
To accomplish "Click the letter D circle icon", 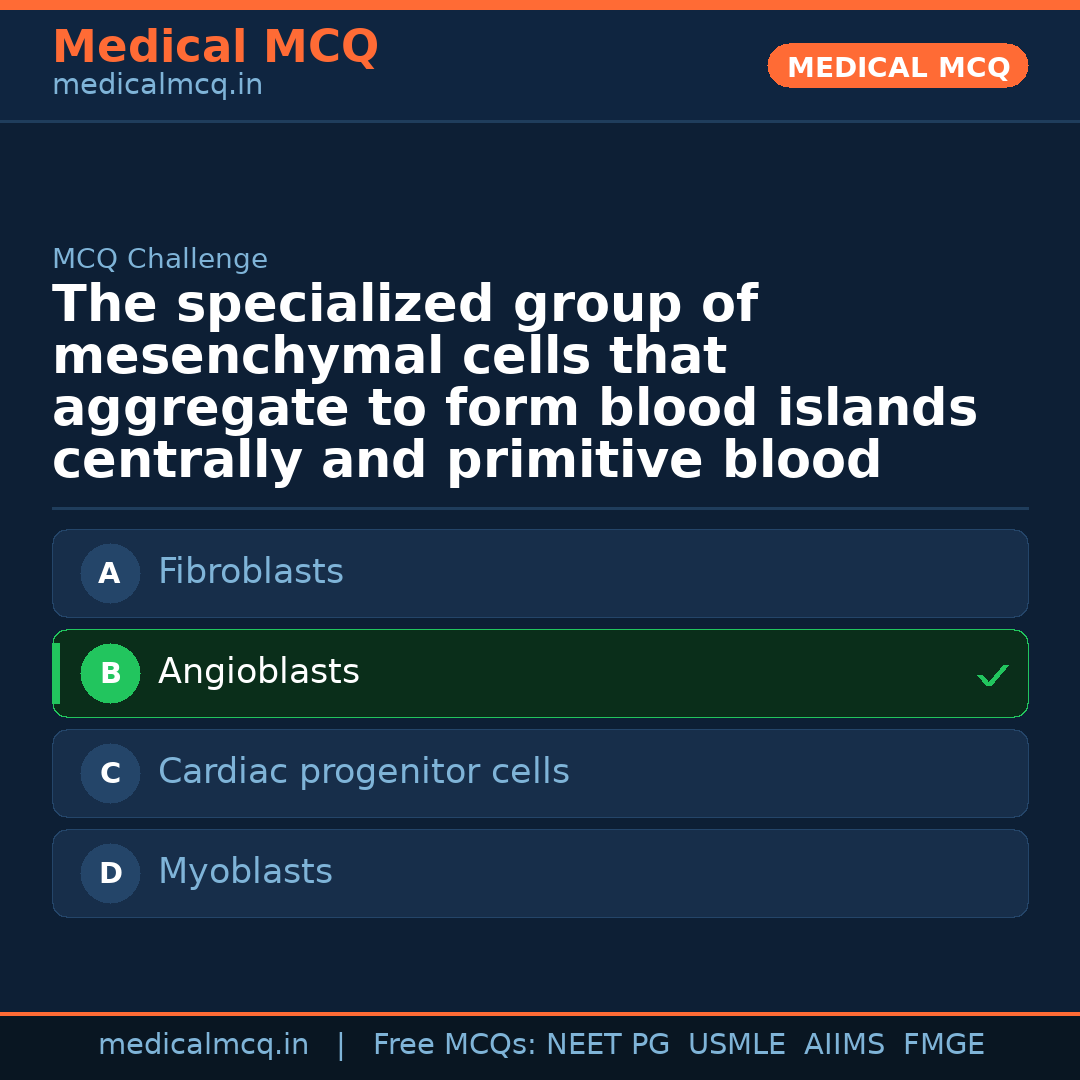I will click(x=110, y=873).
